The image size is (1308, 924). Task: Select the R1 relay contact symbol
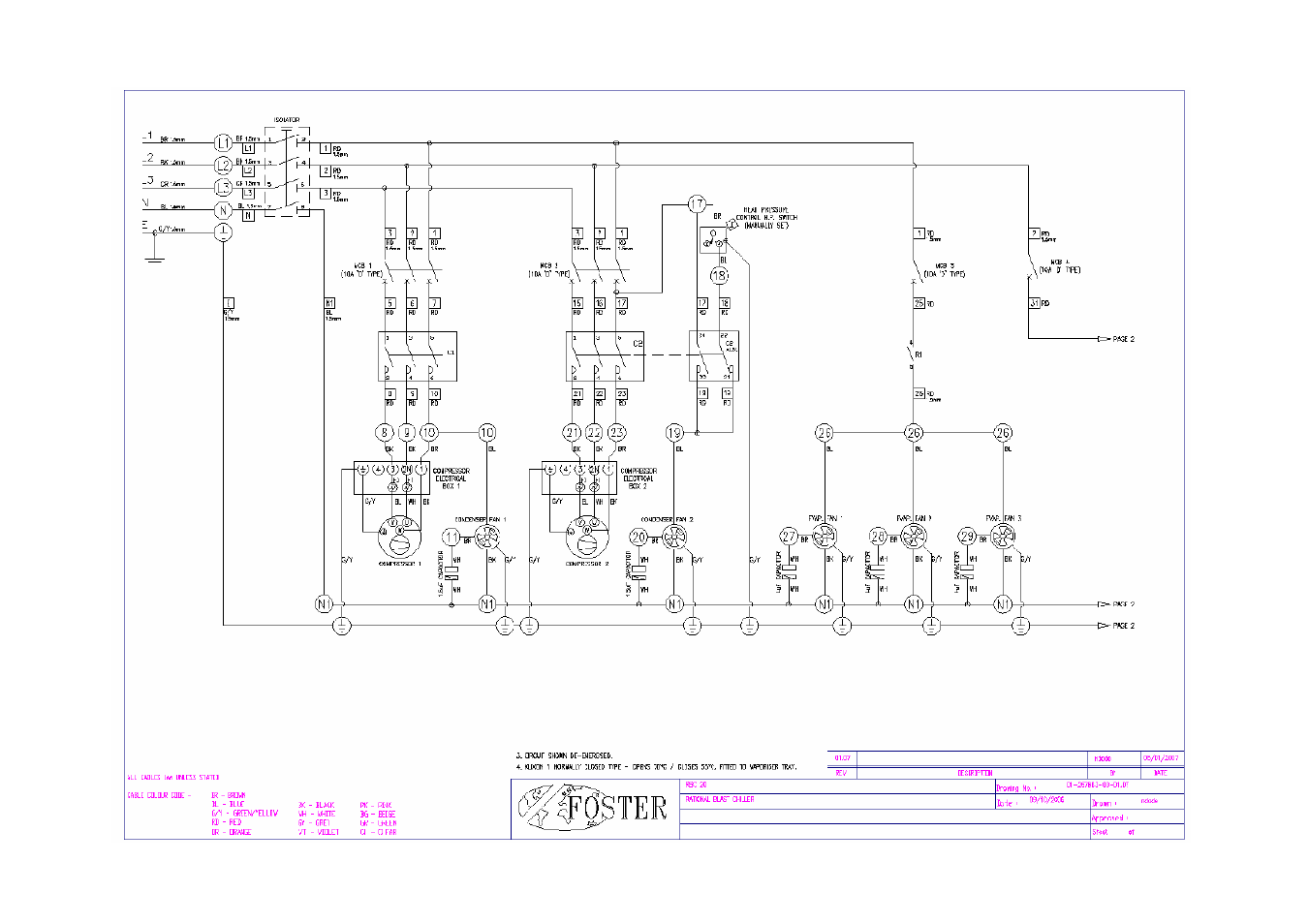912,354
